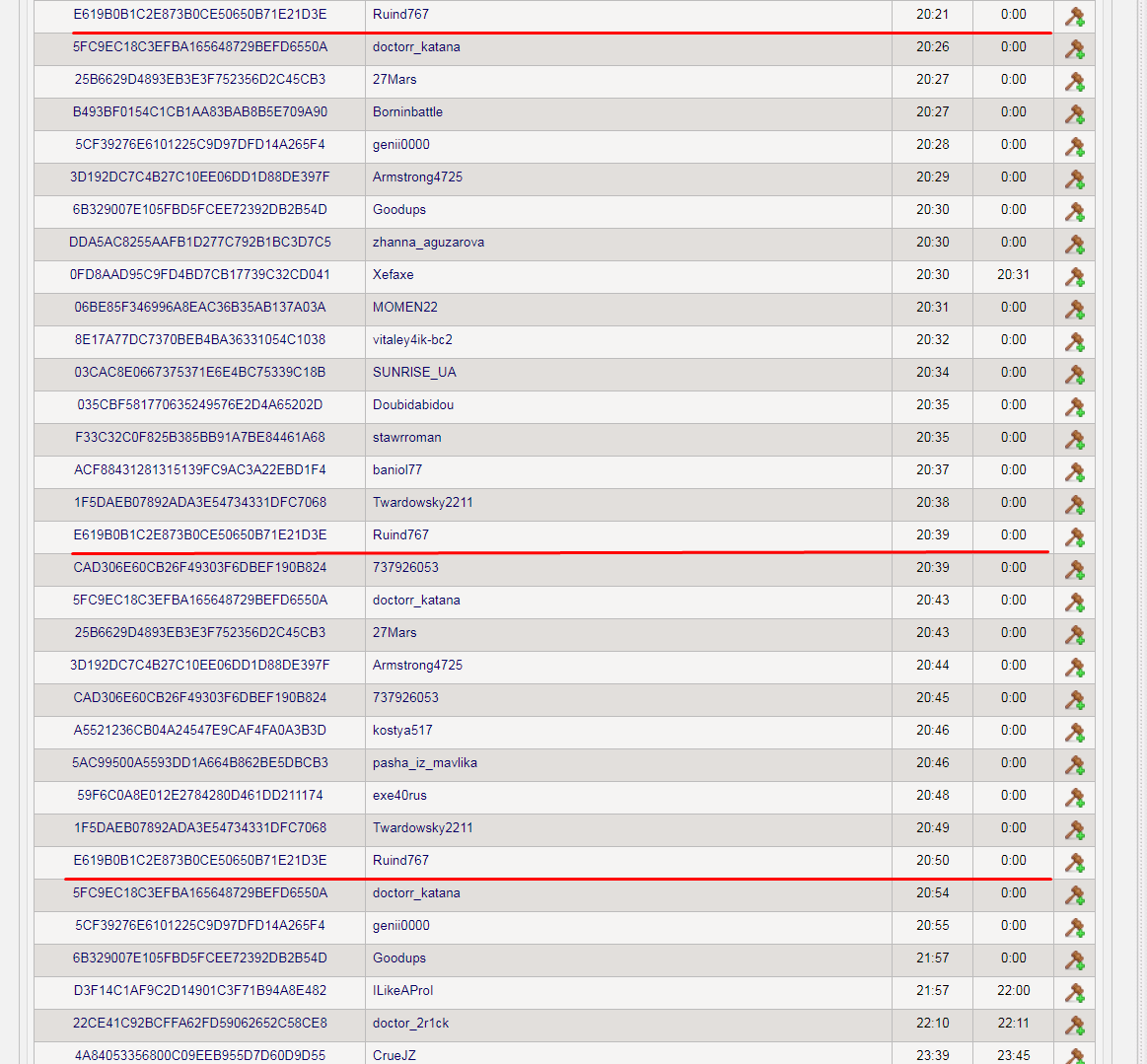Click GUID beginning with D3F14C1AF9C2
The height and width of the screenshot is (1064, 1147).
click(x=199, y=990)
